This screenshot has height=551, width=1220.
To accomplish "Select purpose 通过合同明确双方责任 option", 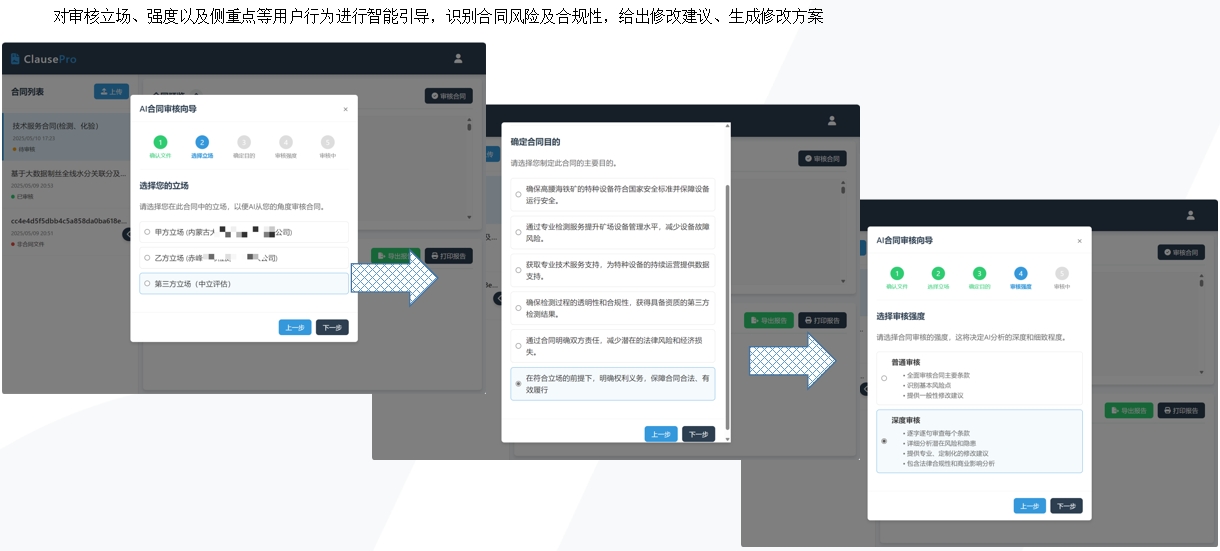I will tap(518, 346).
